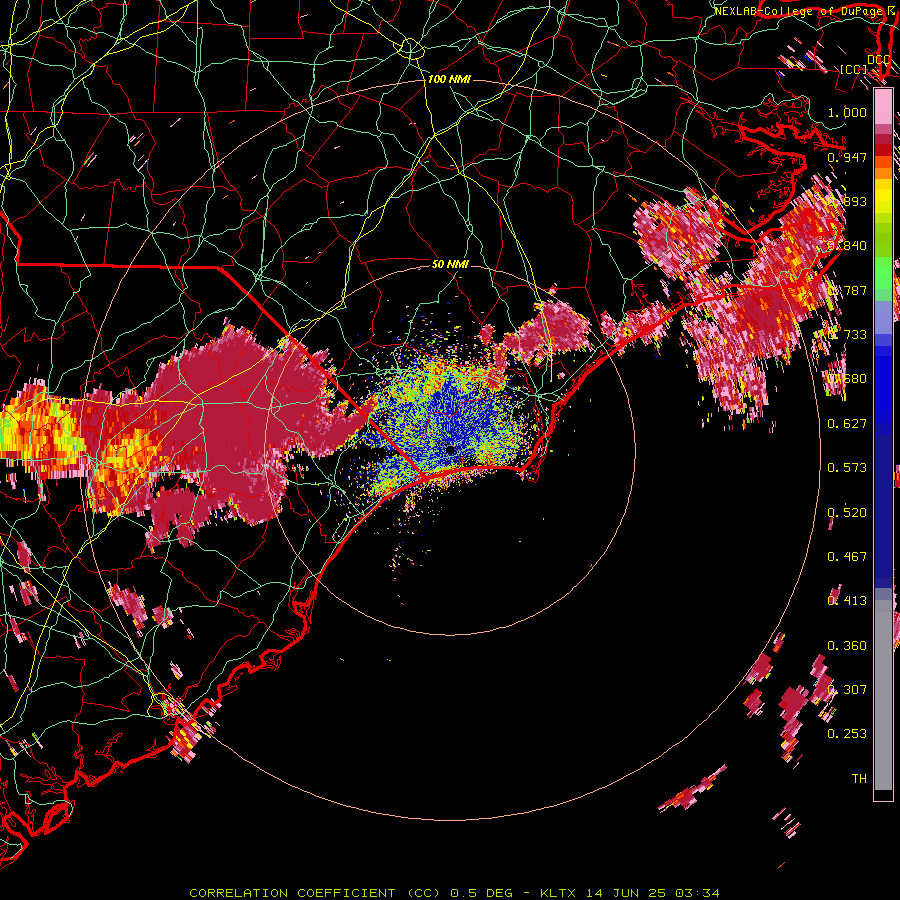The height and width of the screenshot is (900, 900).
Task: Select the 0.360 legend value
Action: 847,646
